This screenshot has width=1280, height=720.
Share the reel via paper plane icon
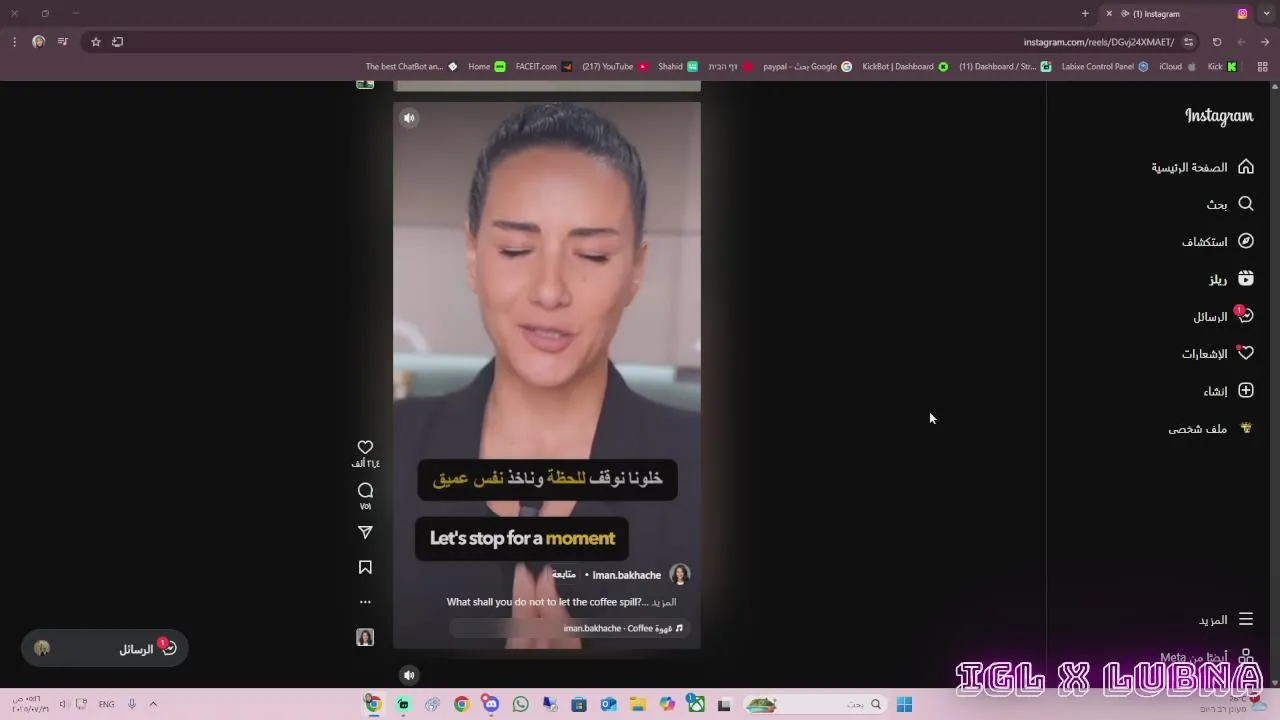[x=365, y=533]
